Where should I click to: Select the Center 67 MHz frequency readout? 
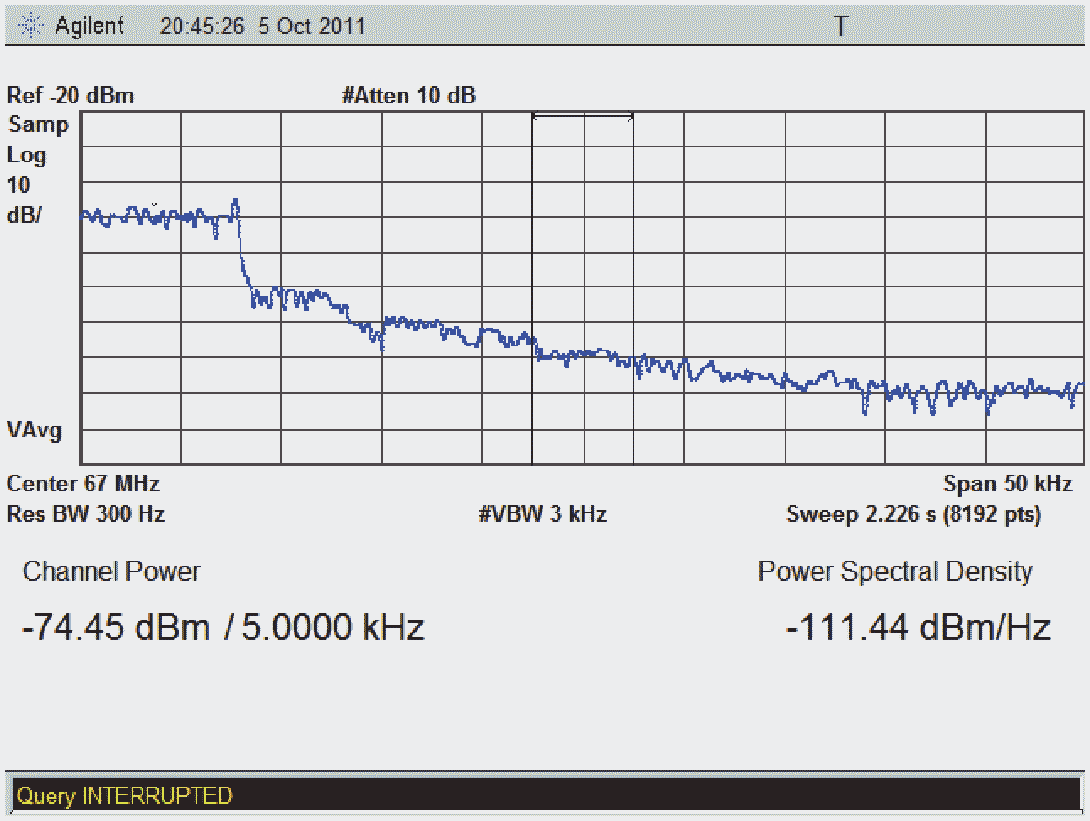pyautogui.click(x=83, y=484)
